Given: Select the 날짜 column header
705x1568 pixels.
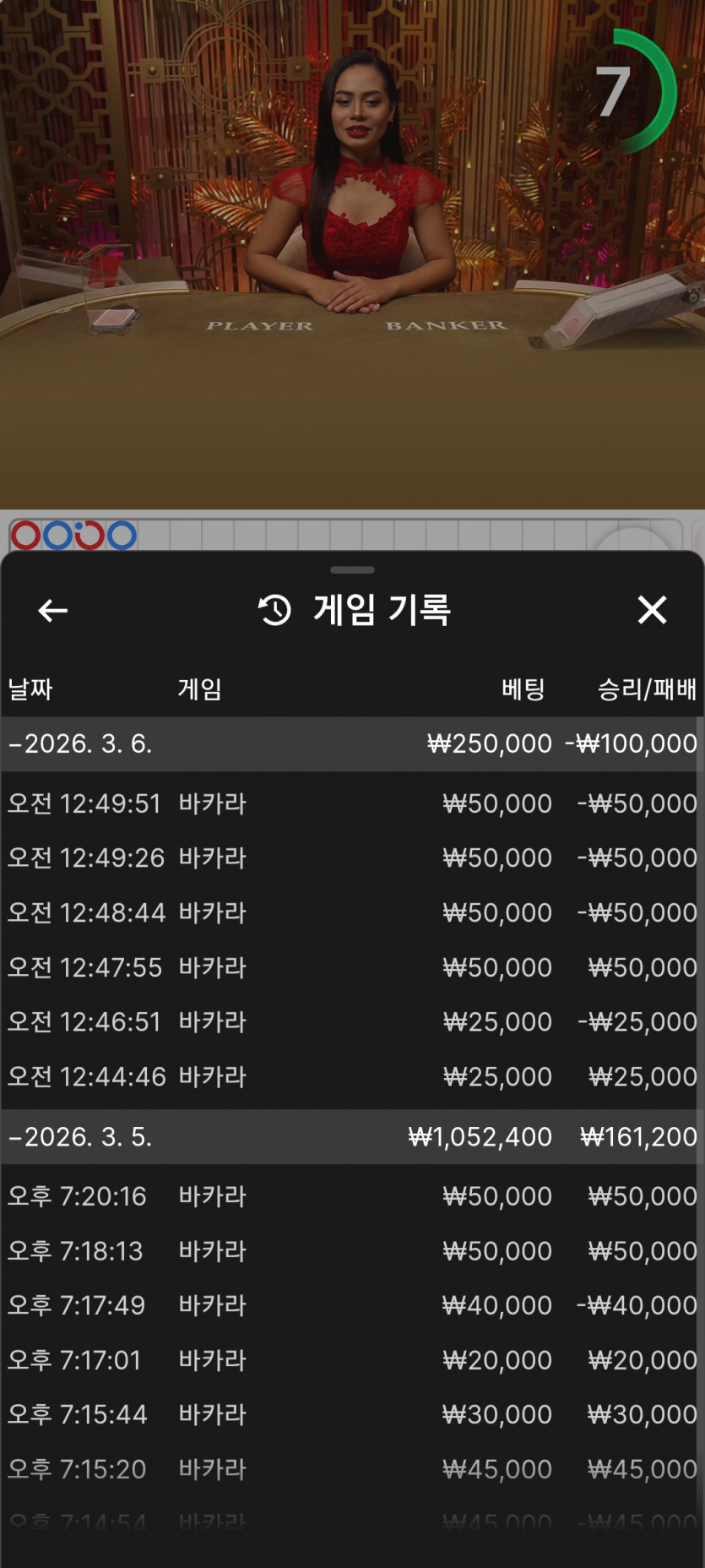Looking at the screenshot, I should click(x=30, y=689).
